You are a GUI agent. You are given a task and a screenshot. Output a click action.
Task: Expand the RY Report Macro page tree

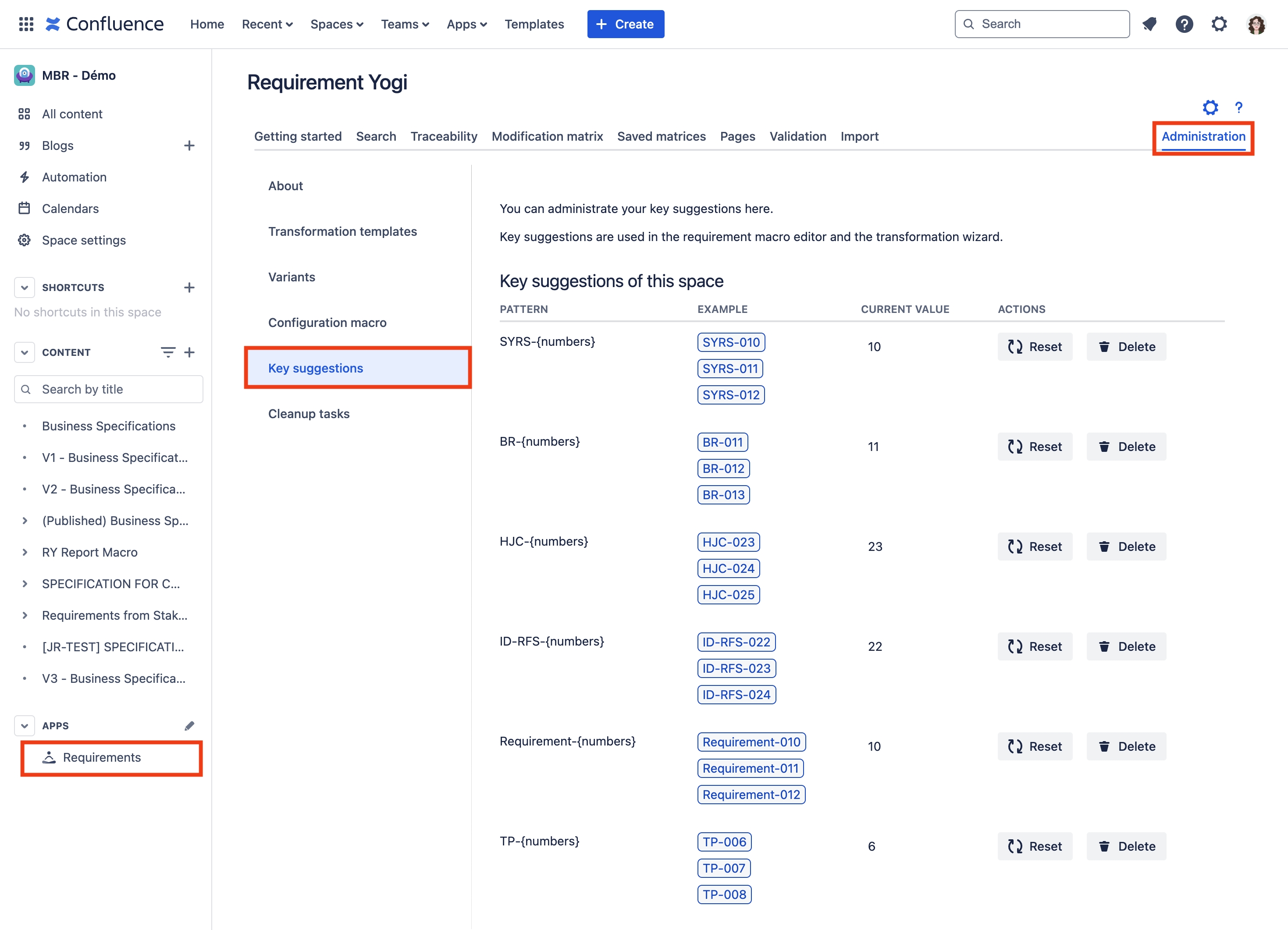[25, 553]
